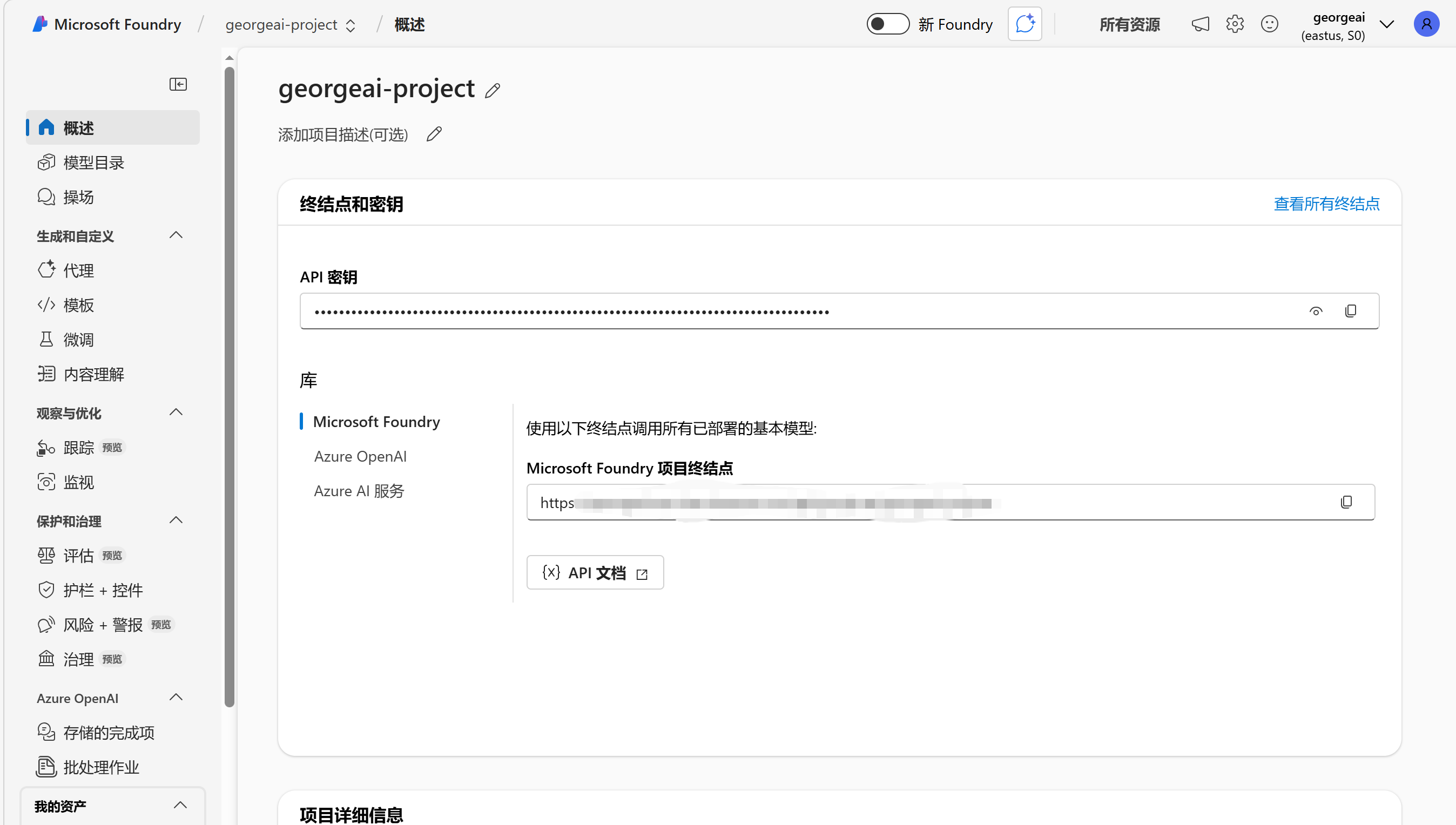Collapse the 保护和治理 section
The width and height of the screenshot is (1456, 825).
176,520
